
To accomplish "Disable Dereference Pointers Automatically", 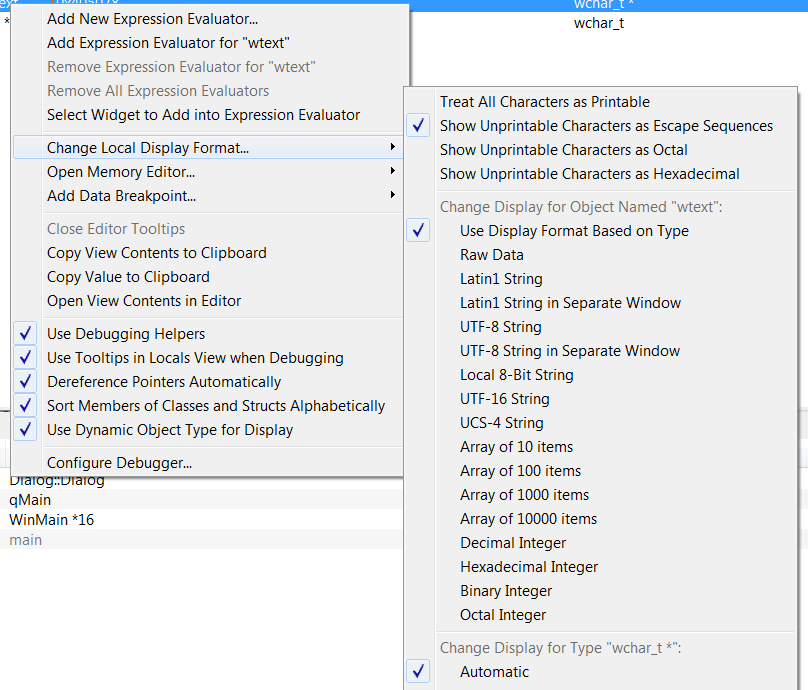I will tap(164, 382).
